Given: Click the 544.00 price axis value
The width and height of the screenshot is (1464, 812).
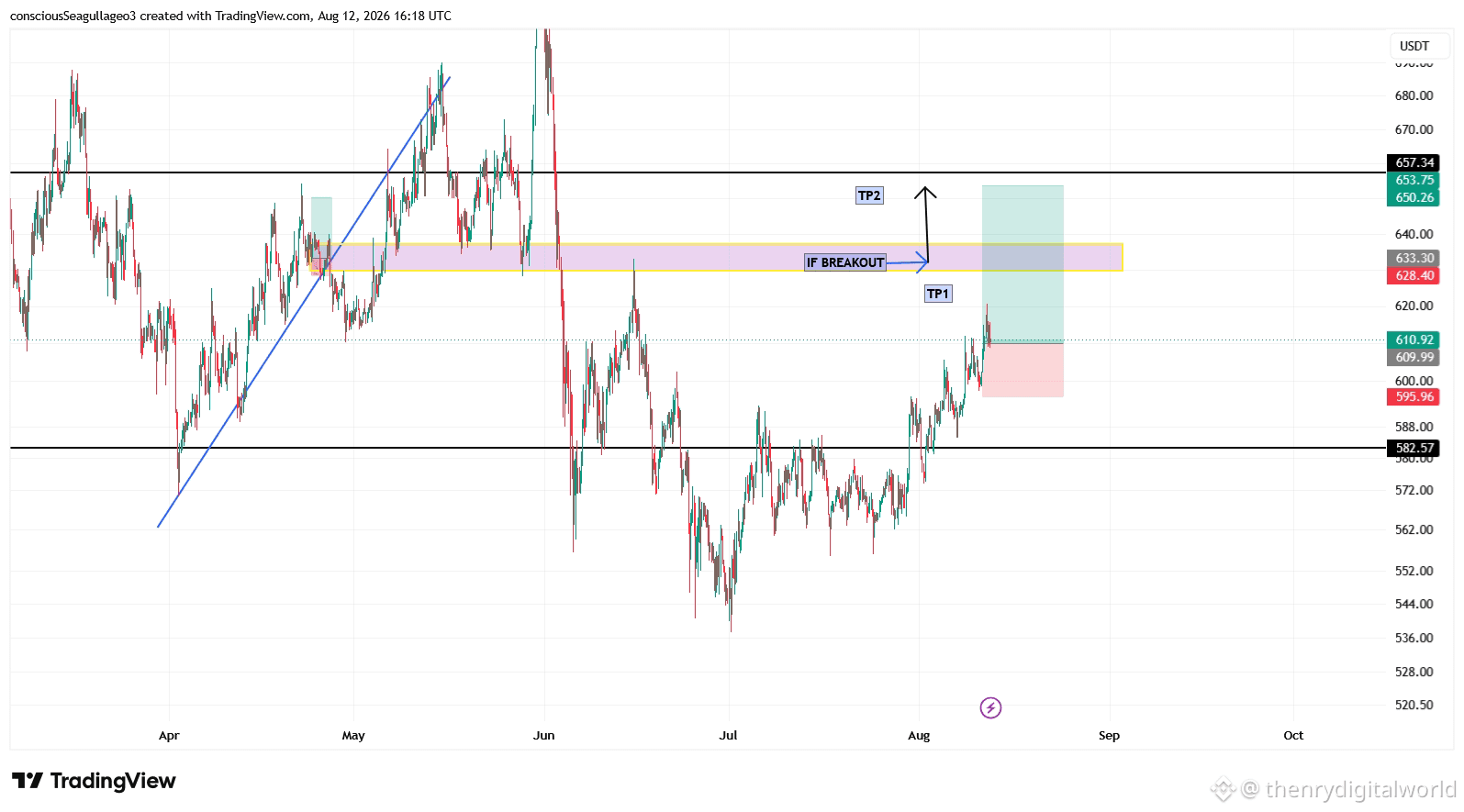Looking at the screenshot, I should 1414,604.
